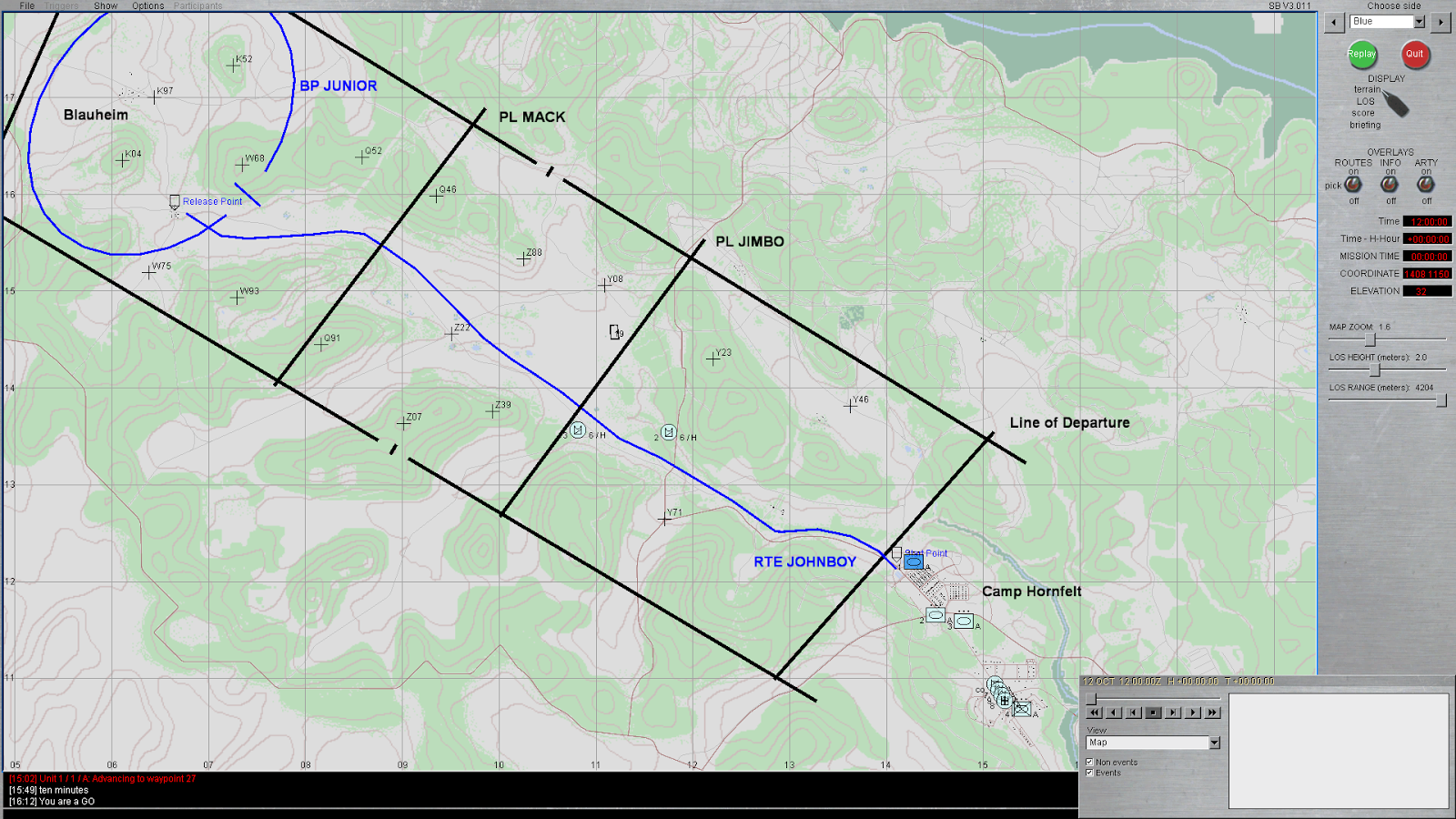The width and height of the screenshot is (1456, 819).
Task: Click the Release Point marker icon
Action: (x=175, y=201)
